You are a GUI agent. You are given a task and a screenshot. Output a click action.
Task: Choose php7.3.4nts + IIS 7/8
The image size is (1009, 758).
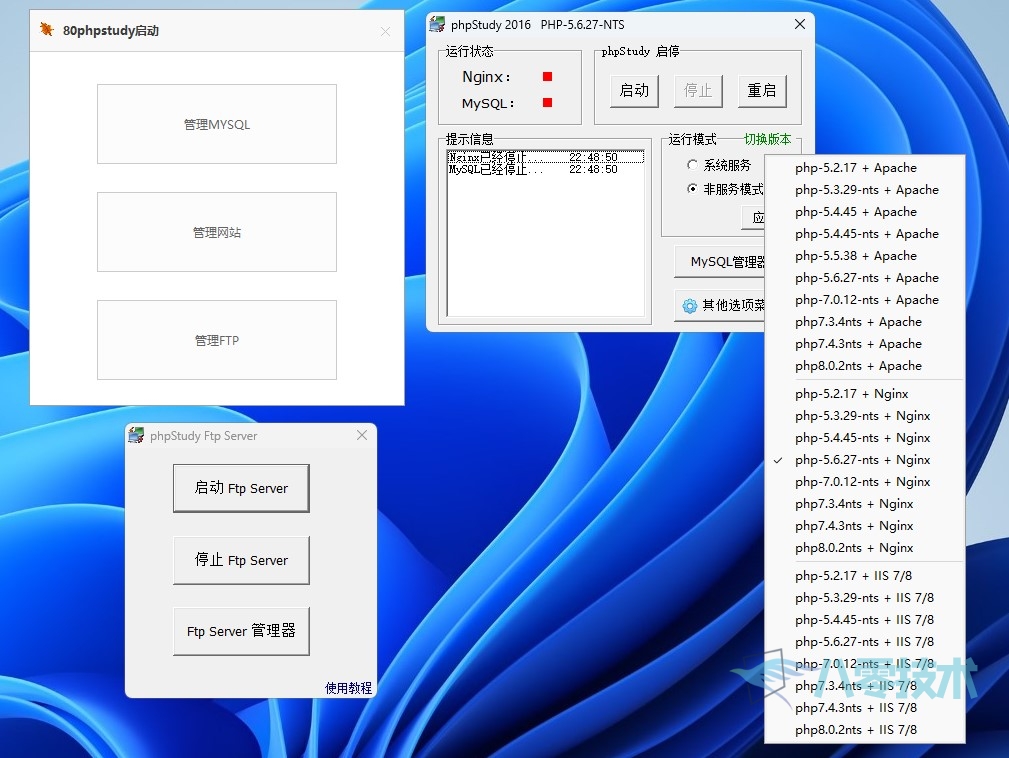click(x=865, y=686)
